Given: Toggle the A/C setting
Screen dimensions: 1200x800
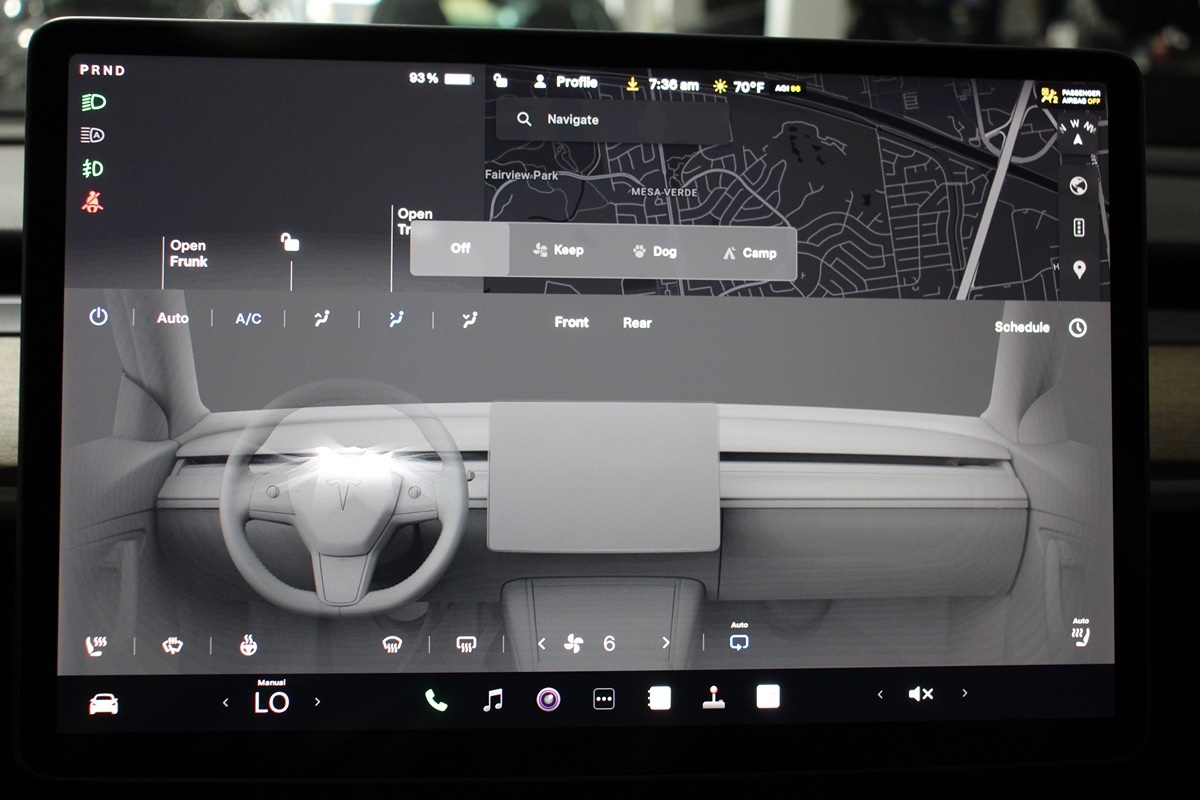Looking at the screenshot, I should 248,319.
